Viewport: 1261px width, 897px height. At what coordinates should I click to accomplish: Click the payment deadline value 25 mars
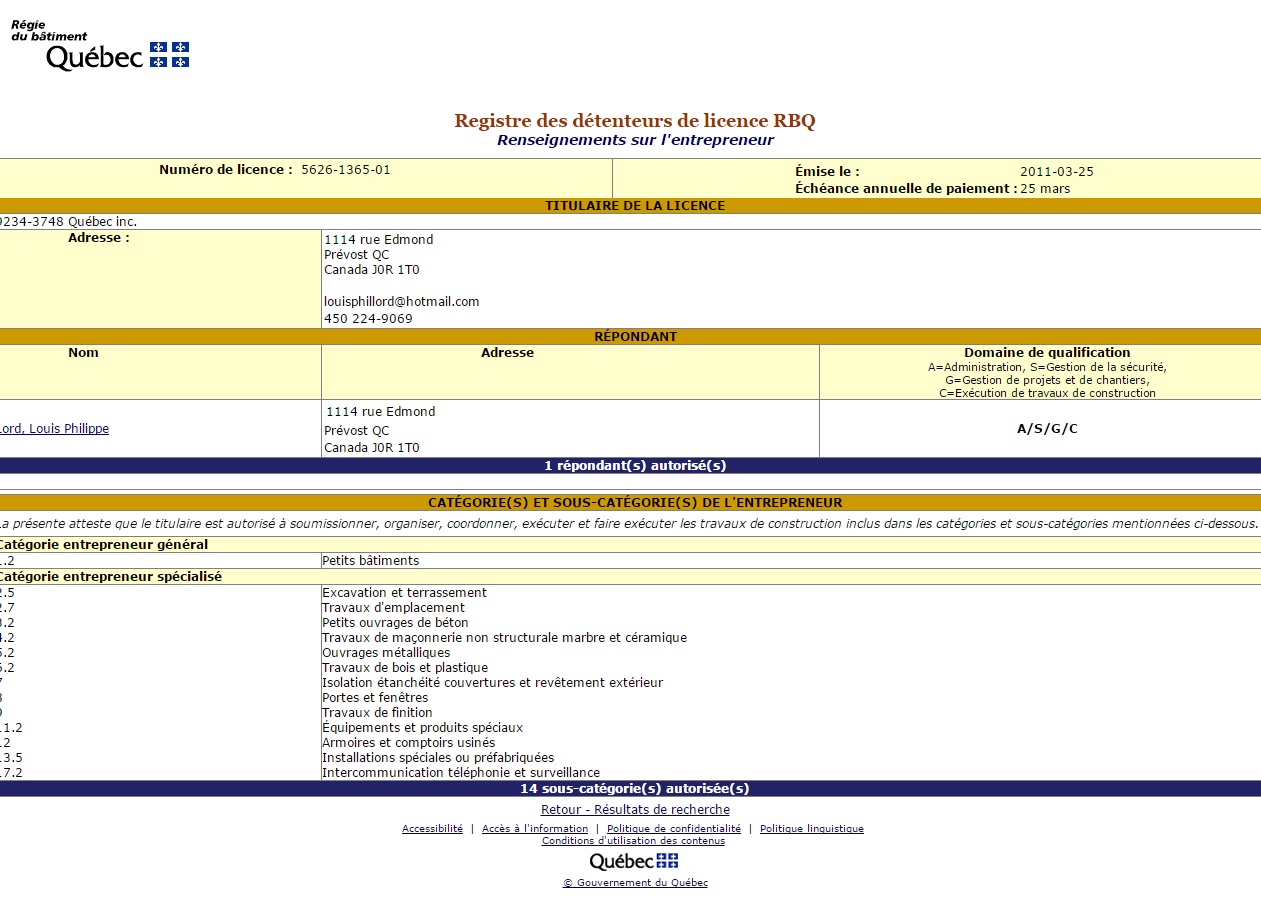[1045, 189]
